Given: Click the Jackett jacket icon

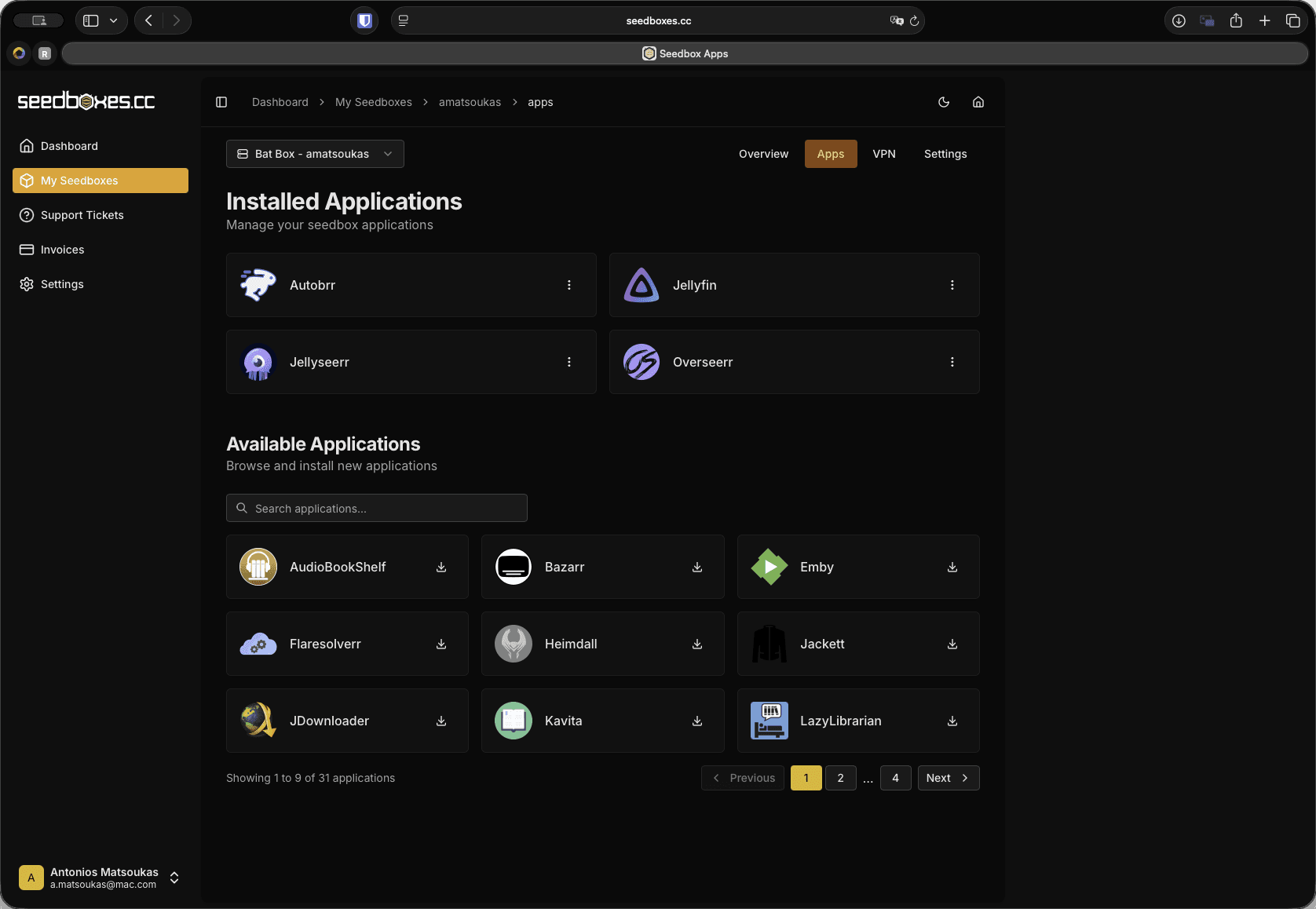Looking at the screenshot, I should pyautogui.click(x=769, y=644).
